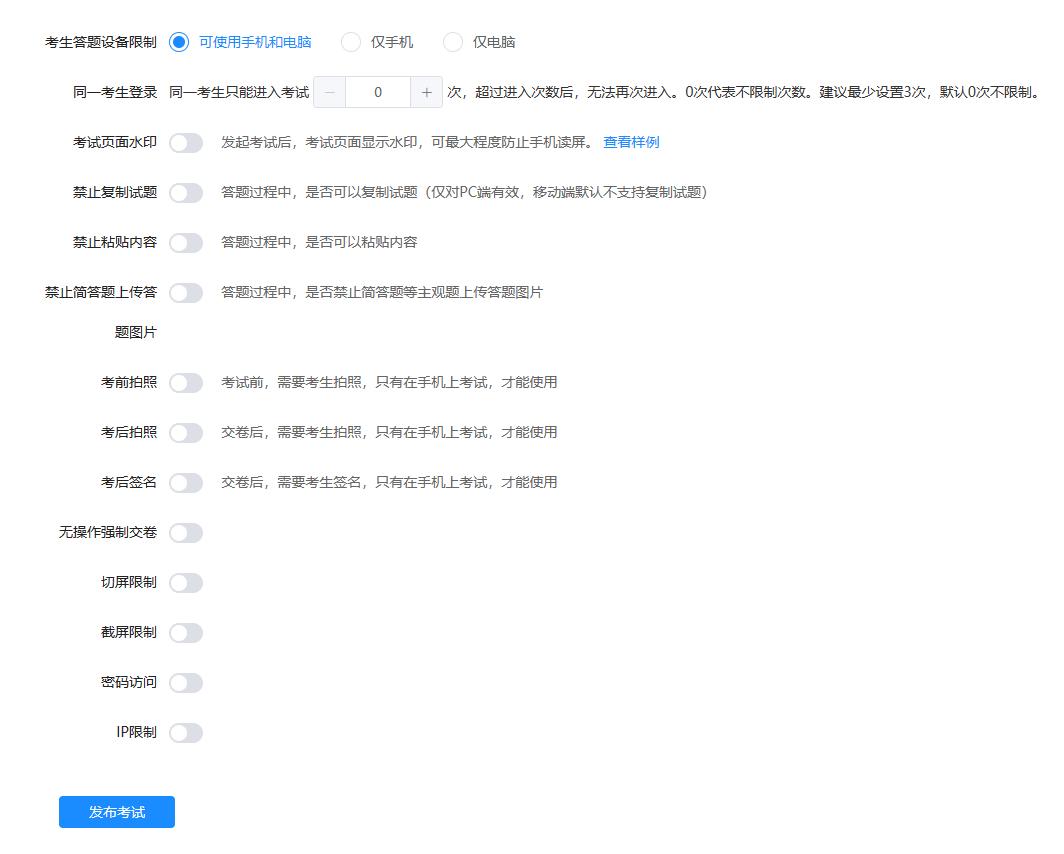Enable the 截屏限制 switch
This screenshot has height=854, width=1064.
coord(186,633)
